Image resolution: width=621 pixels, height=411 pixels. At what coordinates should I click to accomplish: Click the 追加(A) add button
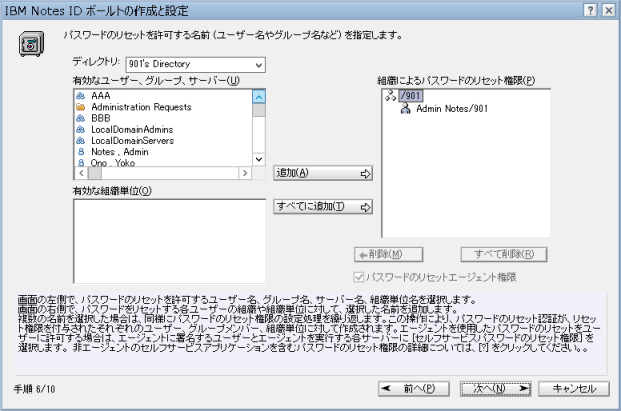click(x=323, y=173)
